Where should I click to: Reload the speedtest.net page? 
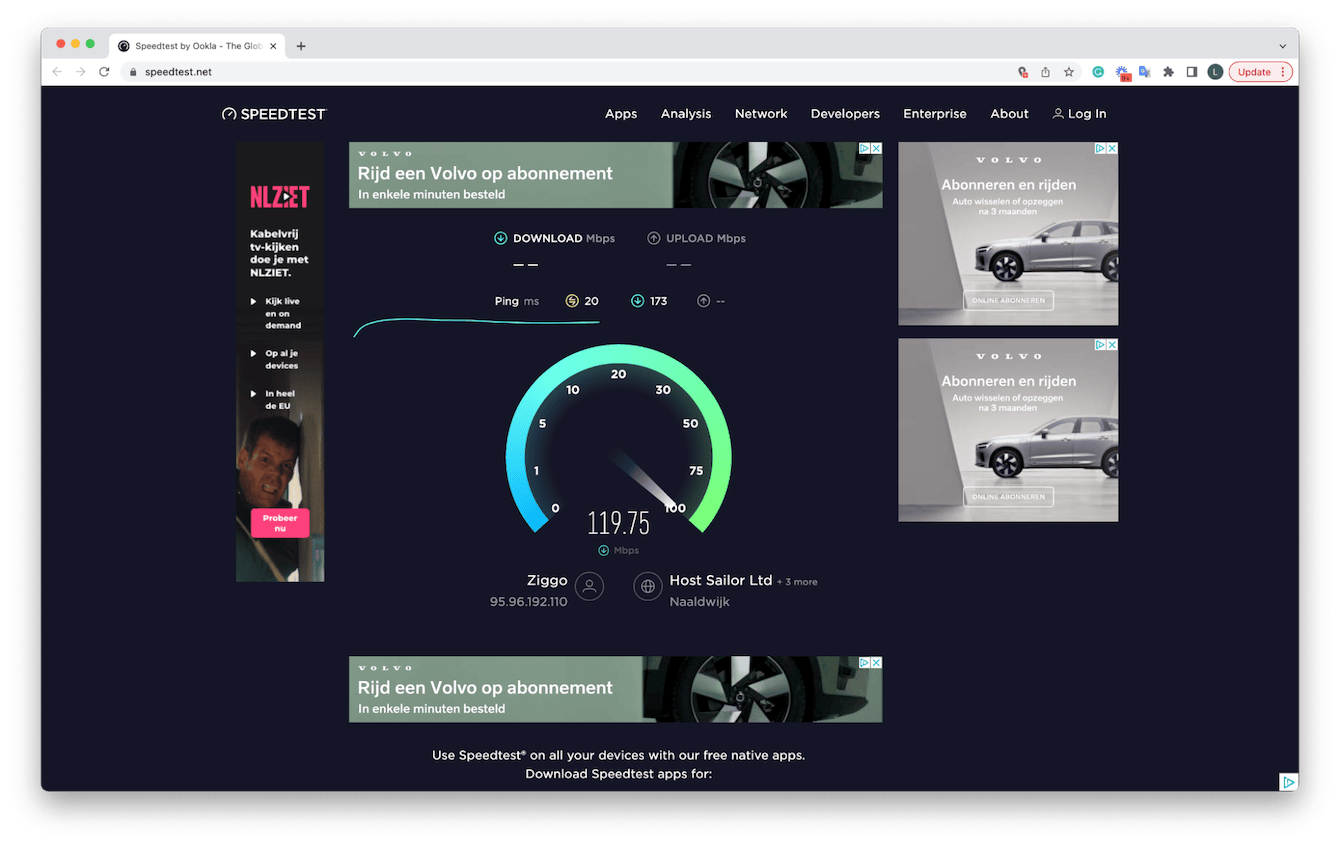point(104,72)
